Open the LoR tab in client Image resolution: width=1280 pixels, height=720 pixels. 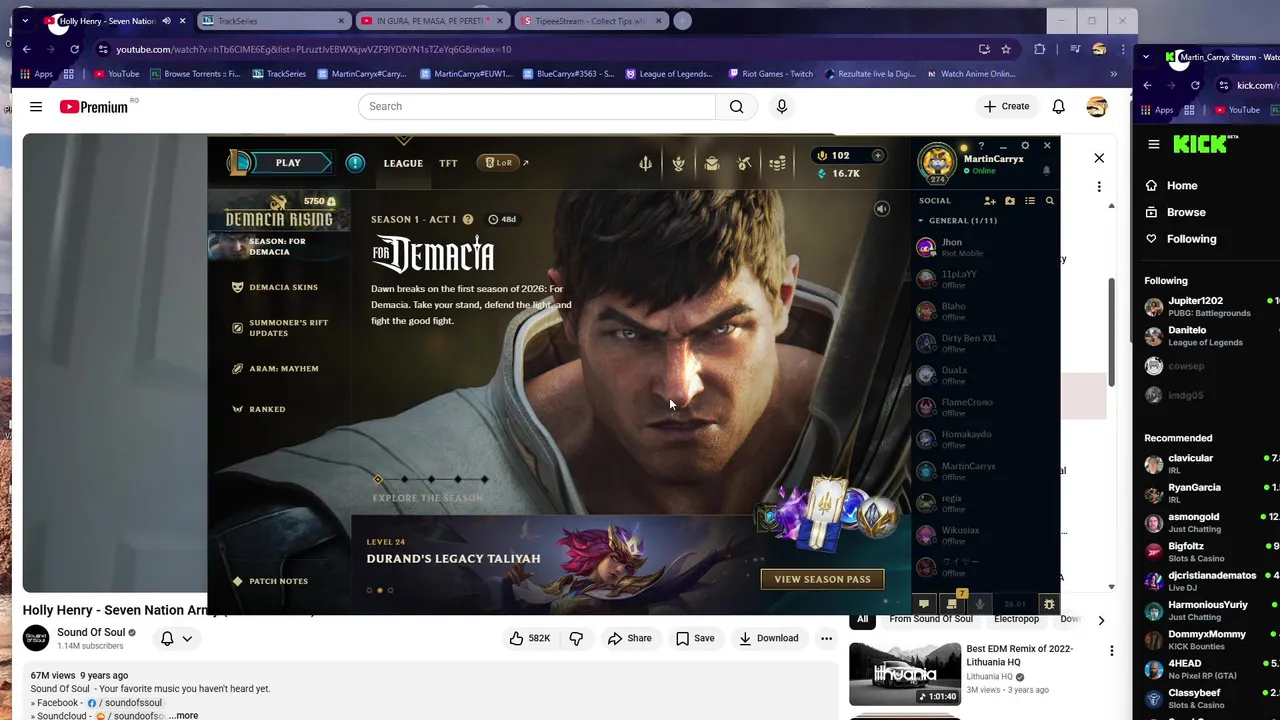pos(499,163)
